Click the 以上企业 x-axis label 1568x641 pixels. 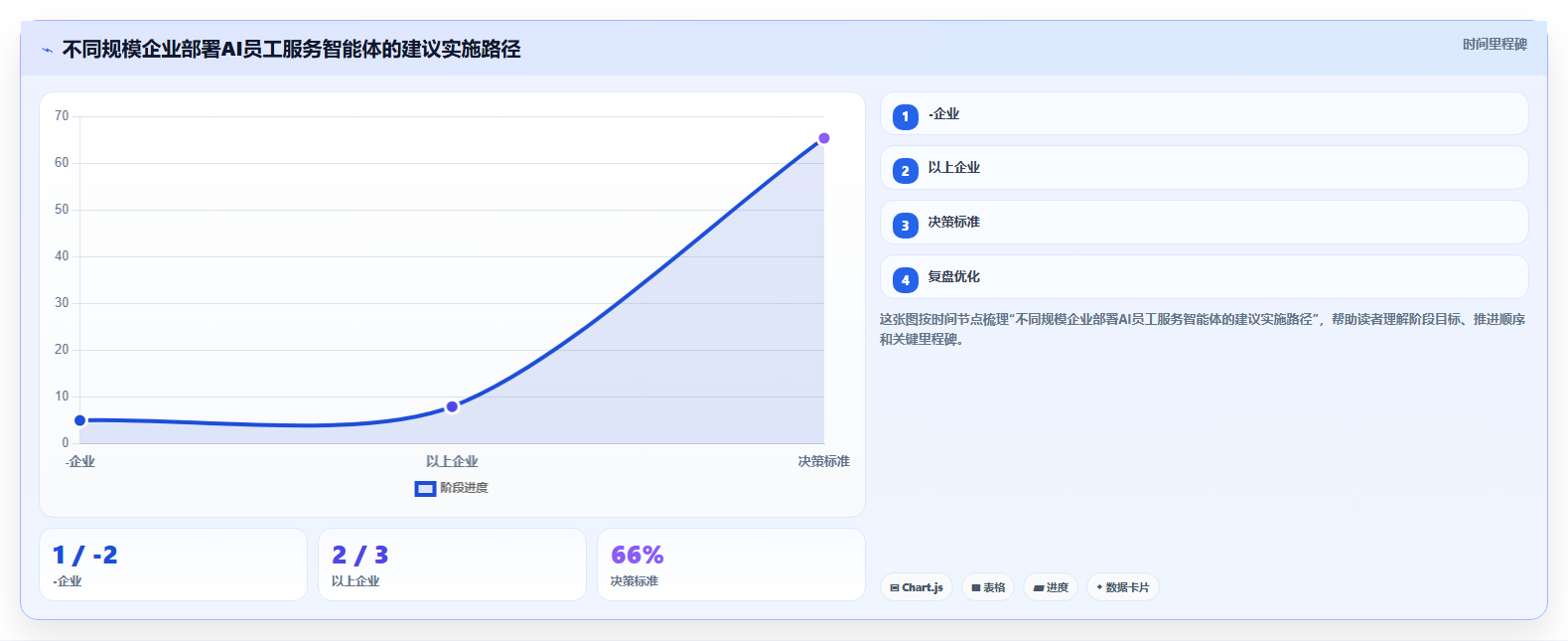(x=452, y=461)
